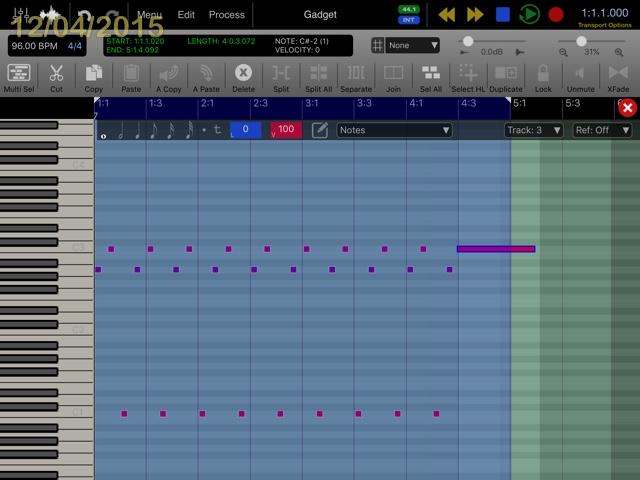Toggle Unmute on selection
The height and width of the screenshot is (480, 640).
580,78
